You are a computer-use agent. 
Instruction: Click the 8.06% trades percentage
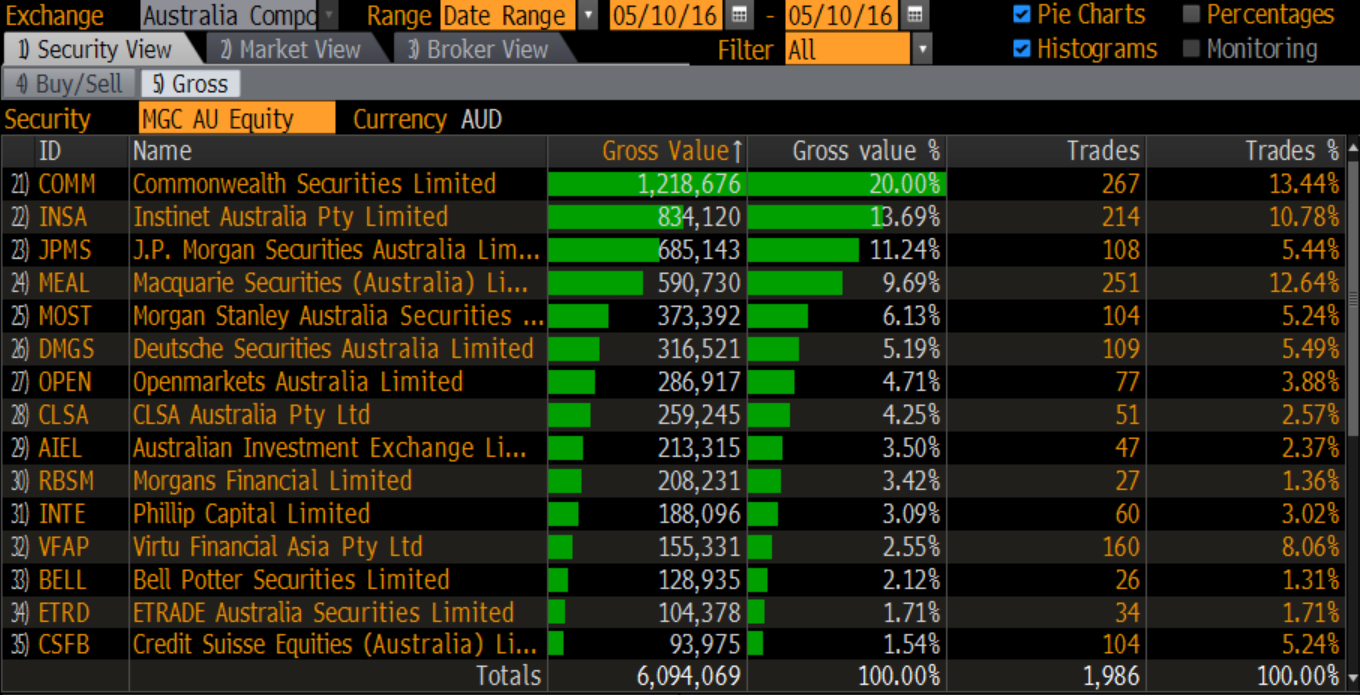click(x=1310, y=547)
